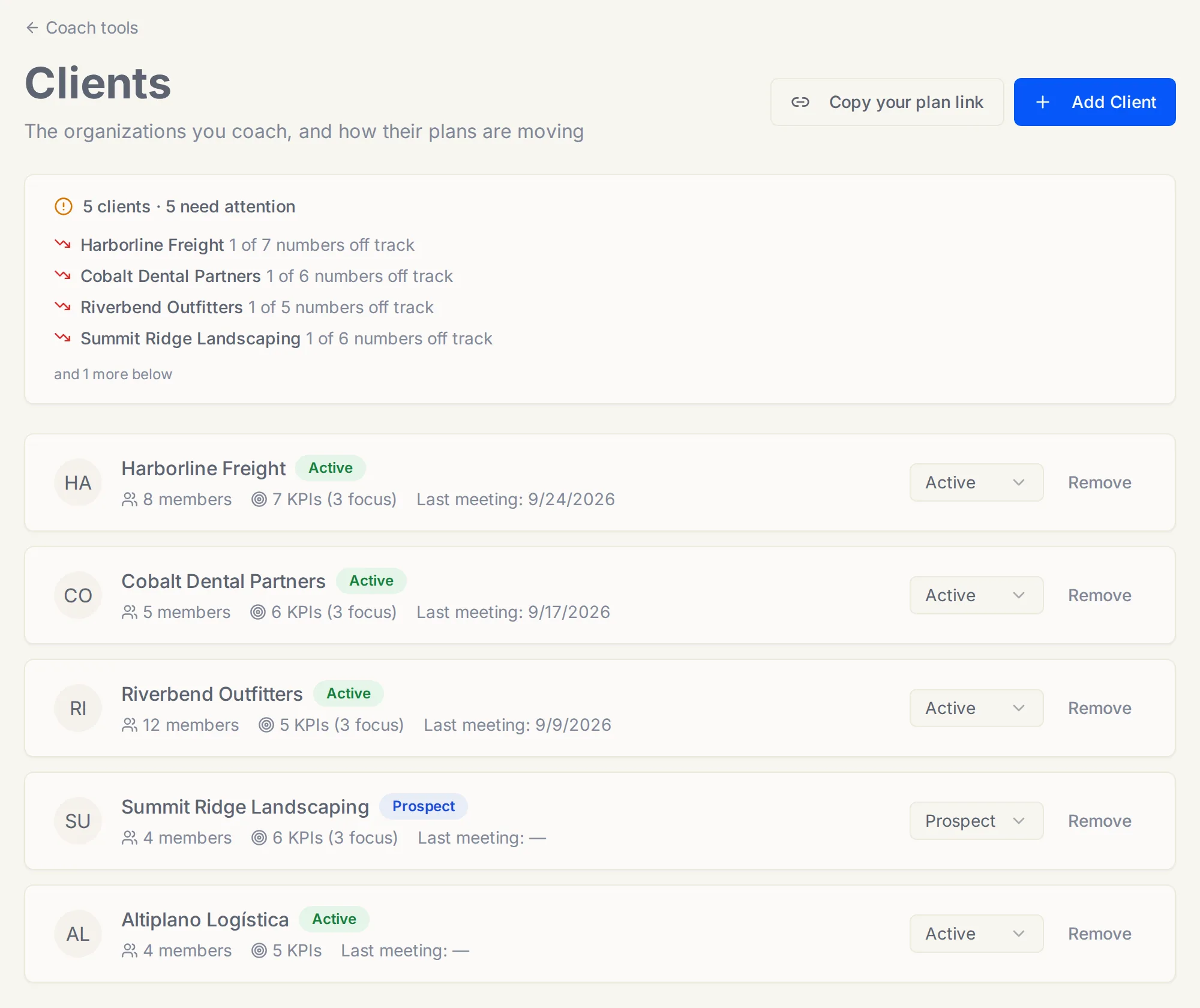Remove Cobalt Dental Partners client
Image resolution: width=1200 pixels, height=1008 pixels.
tap(1099, 595)
